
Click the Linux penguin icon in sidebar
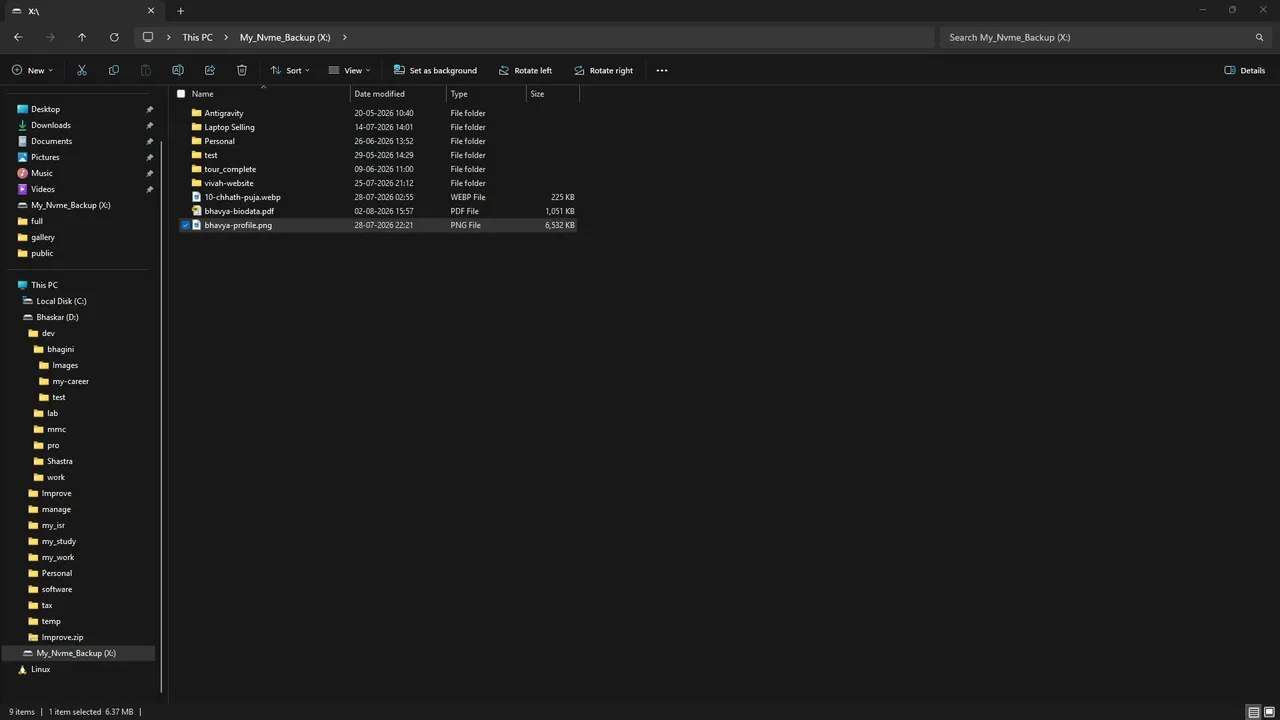click(23, 669)
